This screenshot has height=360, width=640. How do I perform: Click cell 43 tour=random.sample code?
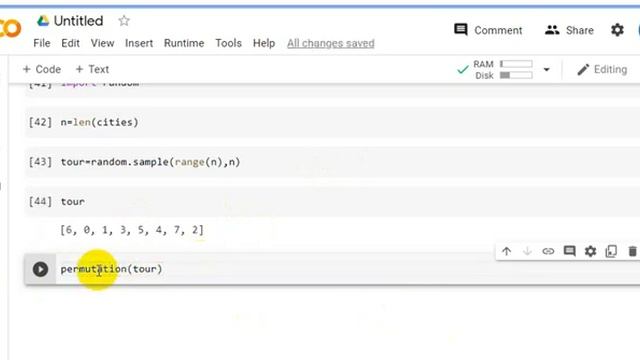click(x=150, y=162)
